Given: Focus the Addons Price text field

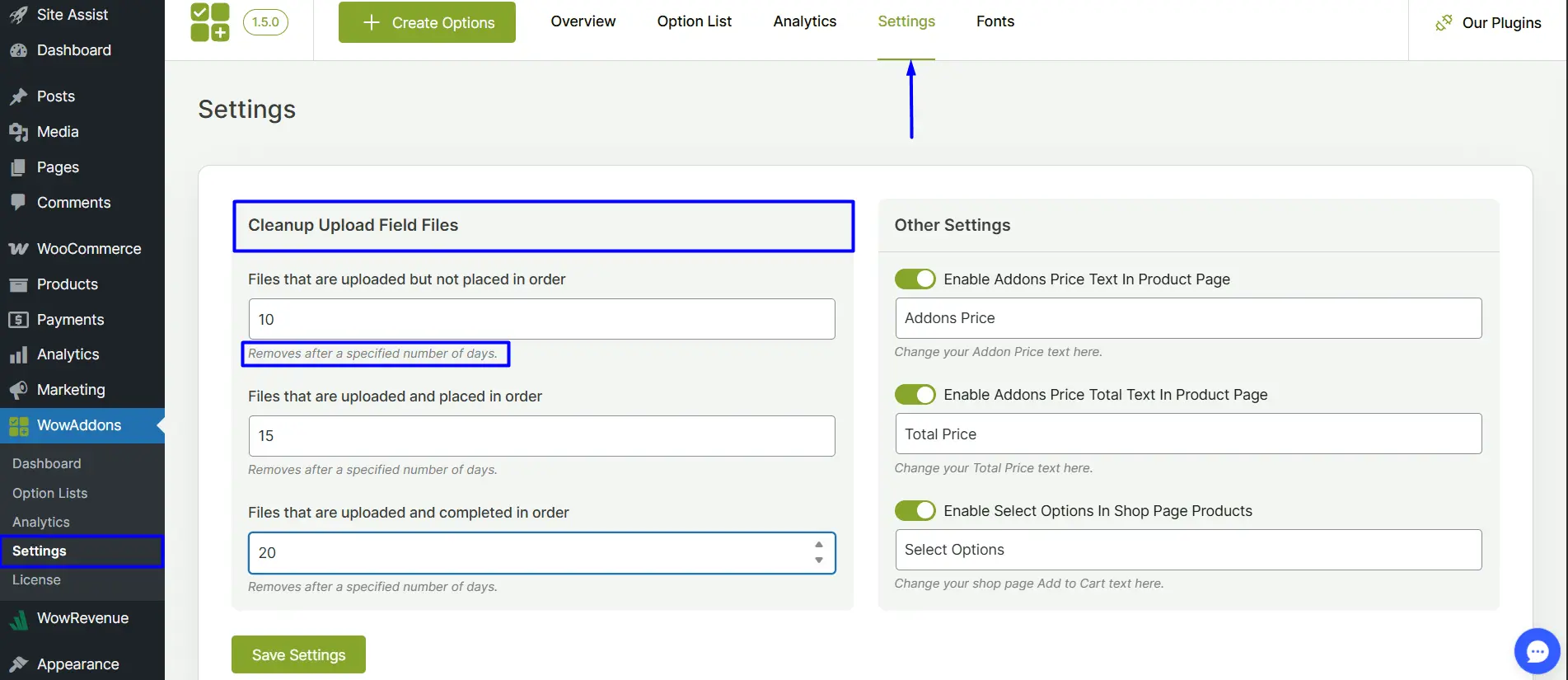Looking at the screenshot, I should [1187, 318].
